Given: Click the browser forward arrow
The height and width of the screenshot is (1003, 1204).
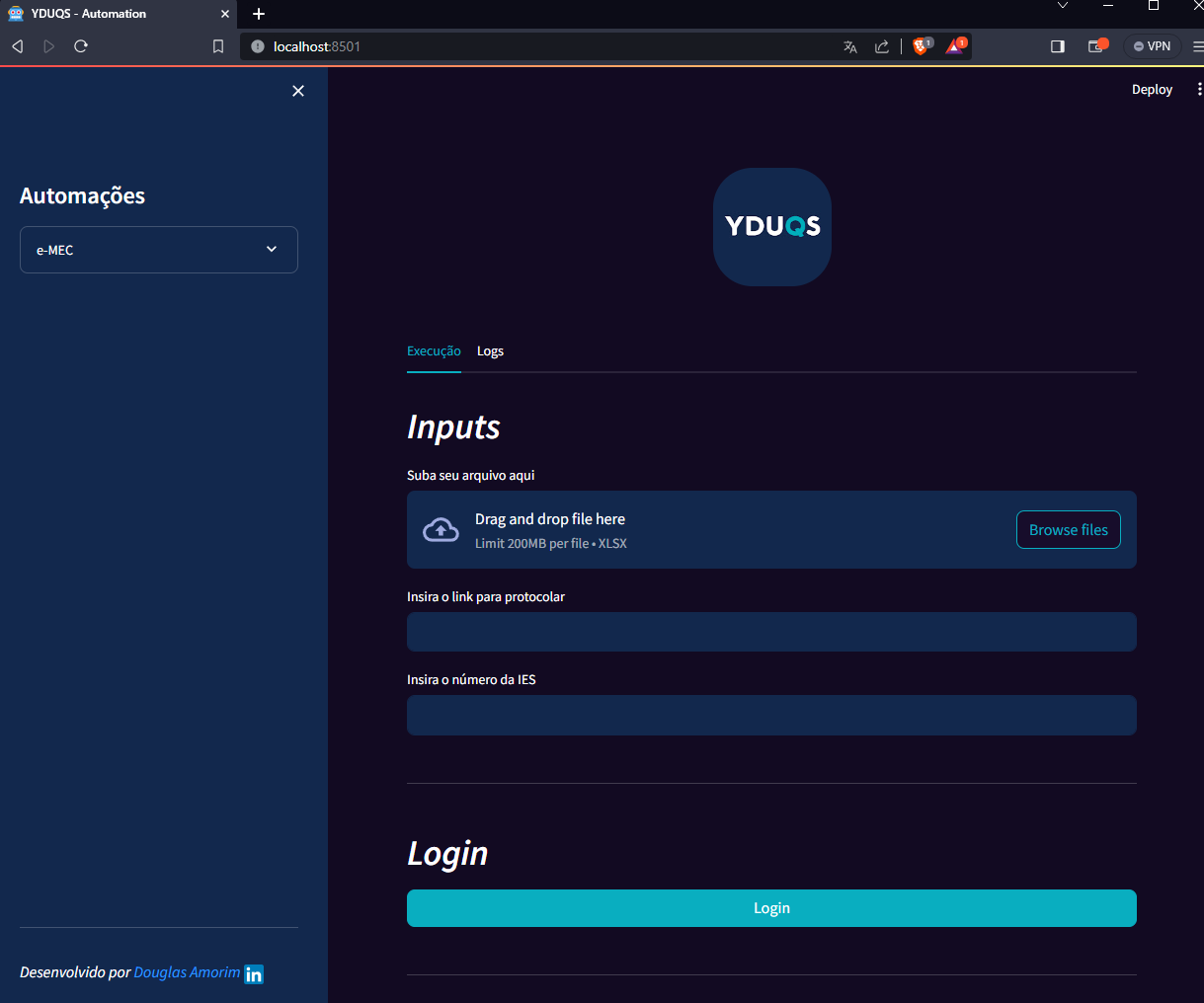Looking at the screenshot, I should 48,46.
